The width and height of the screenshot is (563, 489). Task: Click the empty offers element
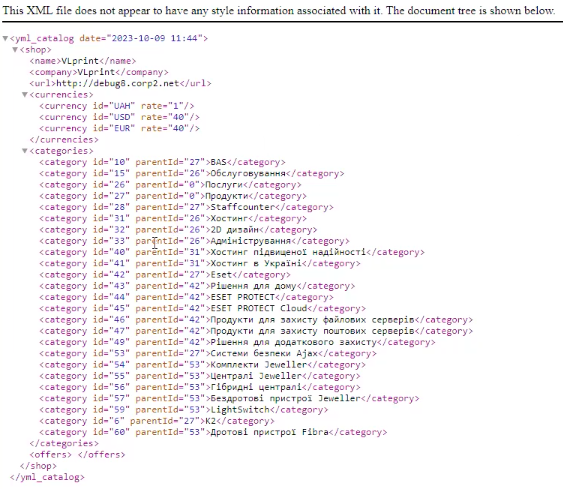pyautogui.click(x=77, y=455)
